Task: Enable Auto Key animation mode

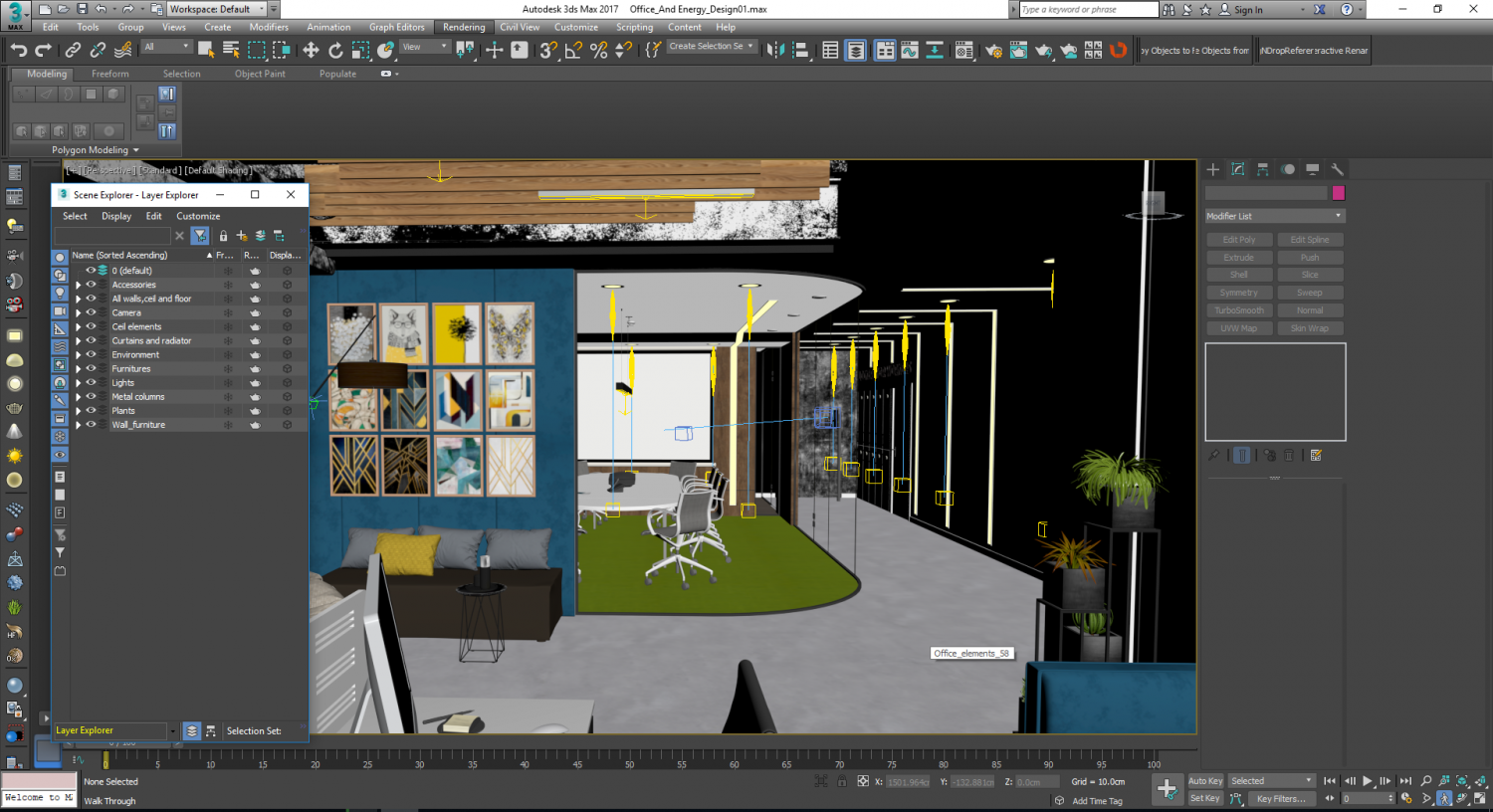Action: (1205, 781)
